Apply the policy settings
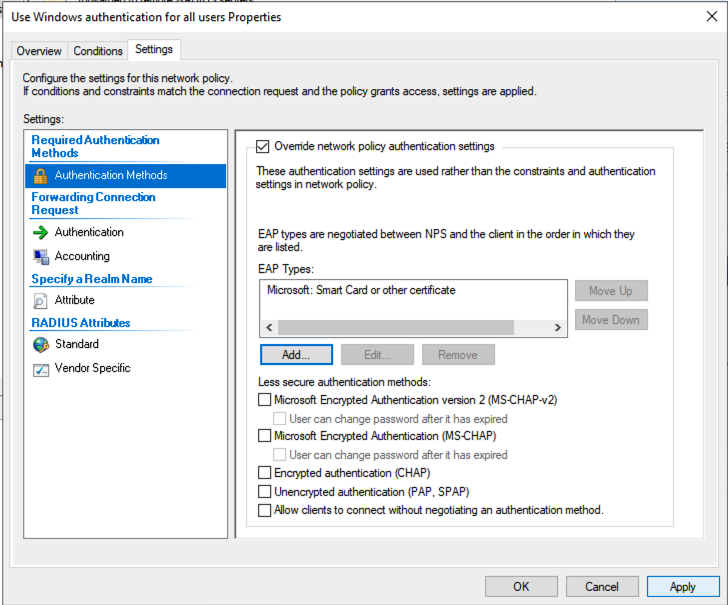728x605 pixels. [683, 587]
